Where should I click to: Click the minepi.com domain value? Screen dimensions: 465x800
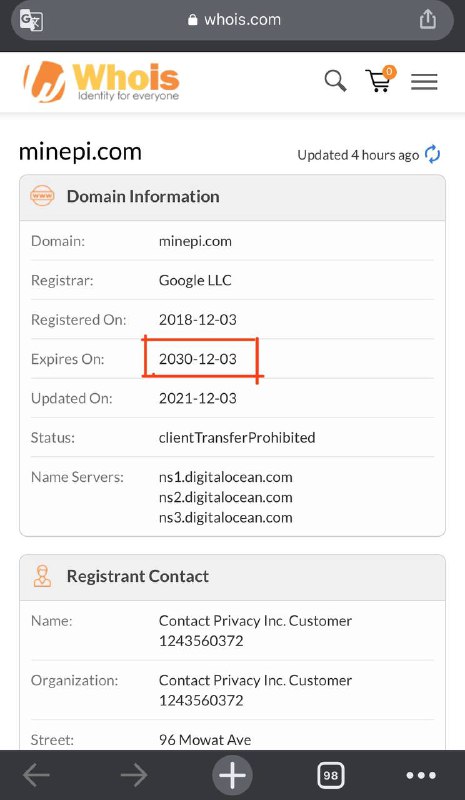(x=195, y=241)
